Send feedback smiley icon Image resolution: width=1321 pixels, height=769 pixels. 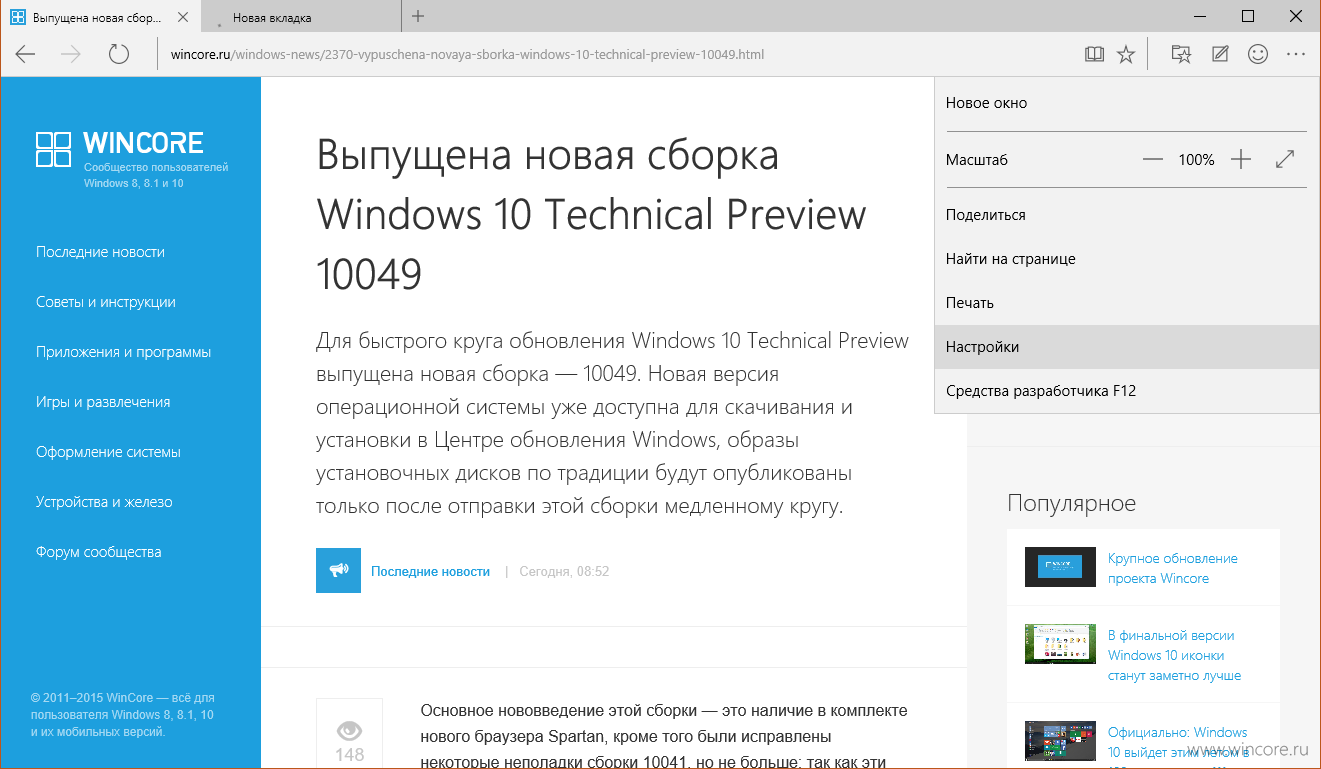[1258, 54]
